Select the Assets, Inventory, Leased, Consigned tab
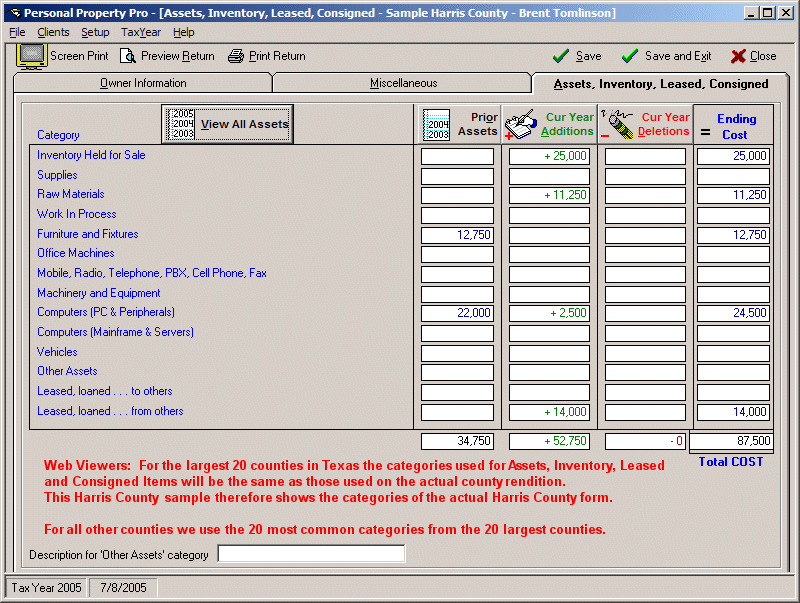This screenshot has width=800, height=603. [x=661, y=84]
